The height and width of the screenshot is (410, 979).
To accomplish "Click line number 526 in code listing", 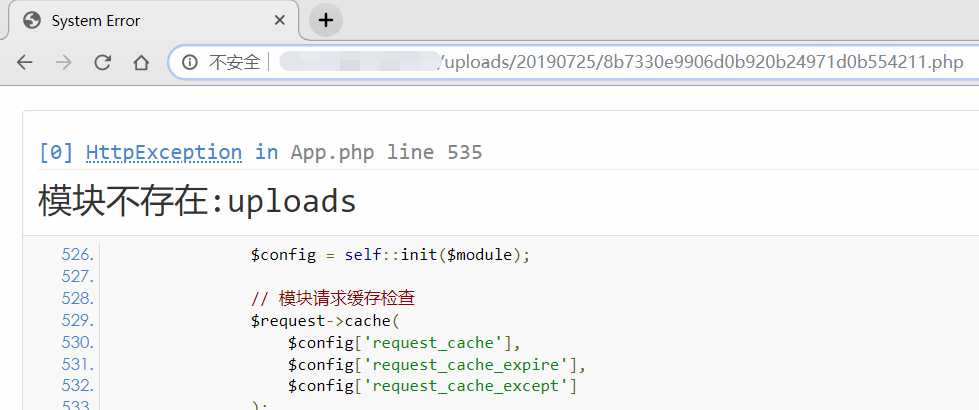I will coord(78,254).
